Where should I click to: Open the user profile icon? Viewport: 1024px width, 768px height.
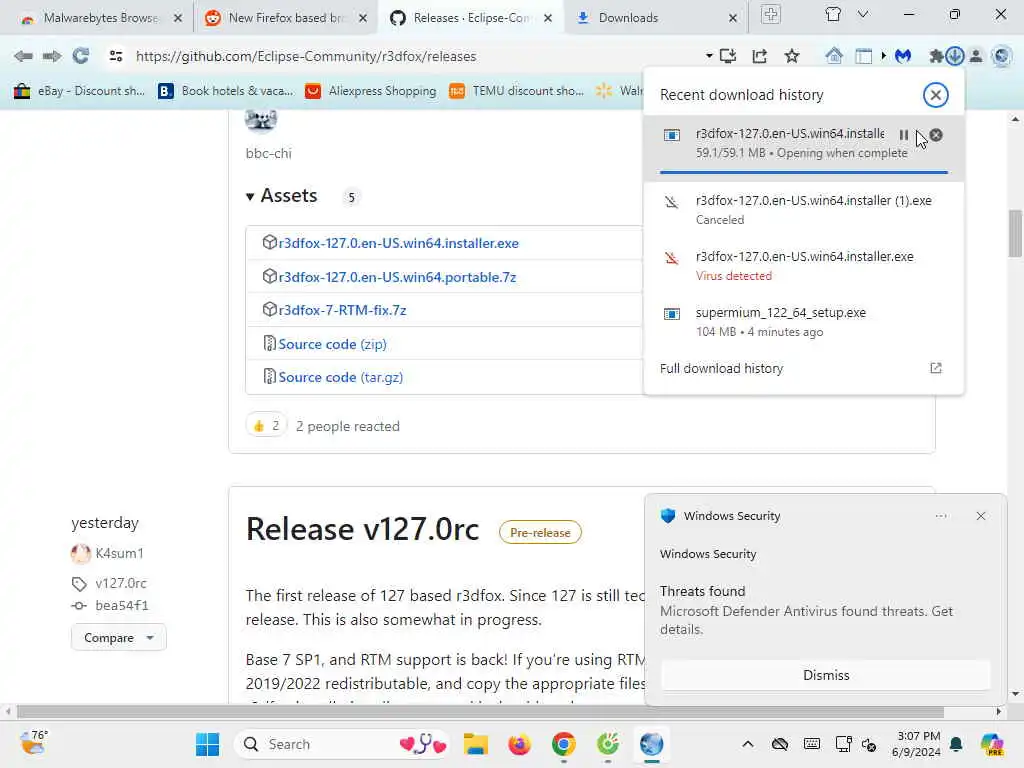click(976, 56)
